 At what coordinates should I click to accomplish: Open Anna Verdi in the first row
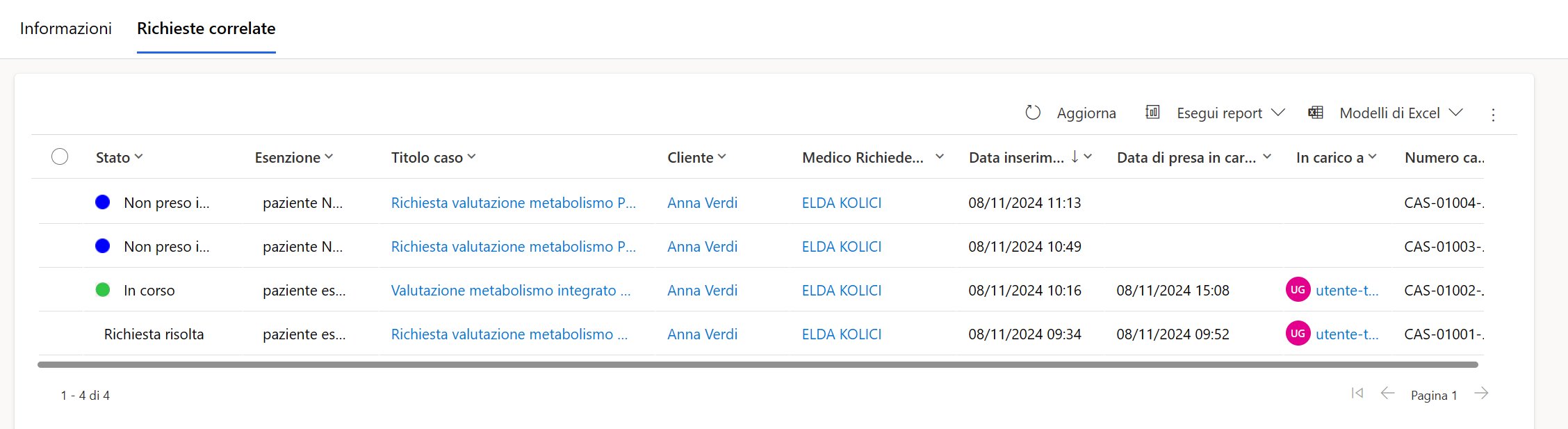click(x=702, y=203)
